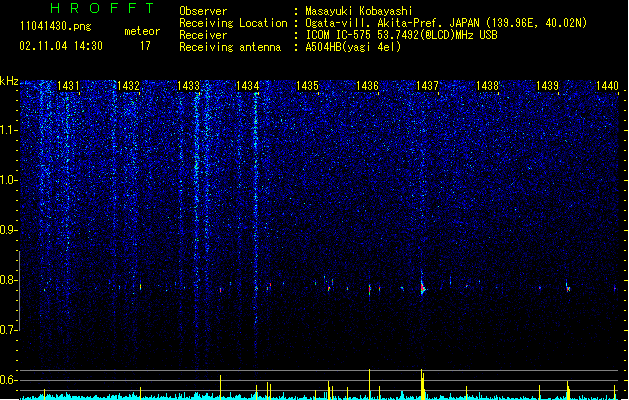The width and height of the screenshot is (629, 400).
Task: Select the filename 11041430.png
Action: tap(55, 26)
